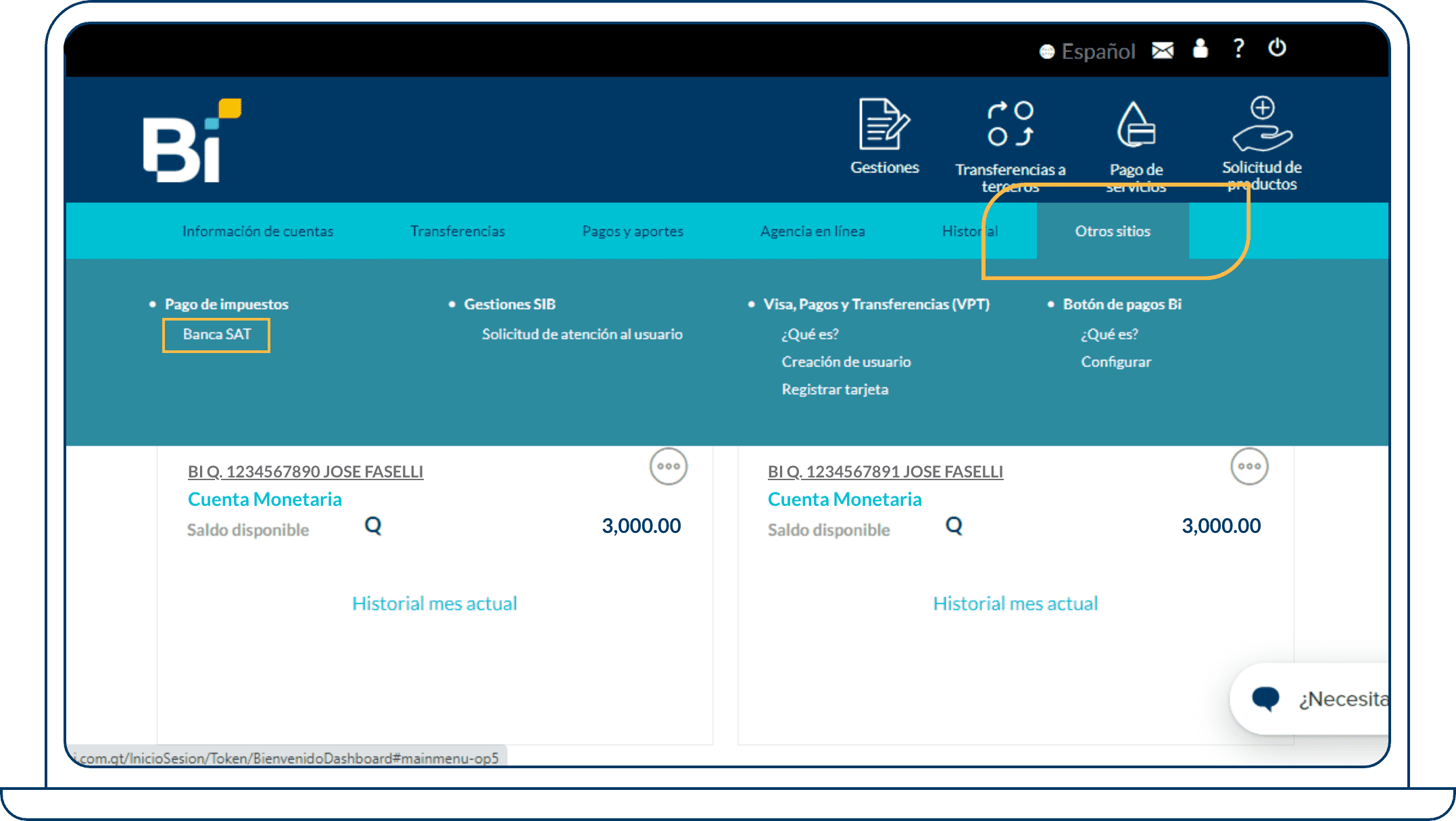Open the question mark help icon
Image resolution: width=1456 pixels, height=821 pixels.
(x=1238, y=48)
